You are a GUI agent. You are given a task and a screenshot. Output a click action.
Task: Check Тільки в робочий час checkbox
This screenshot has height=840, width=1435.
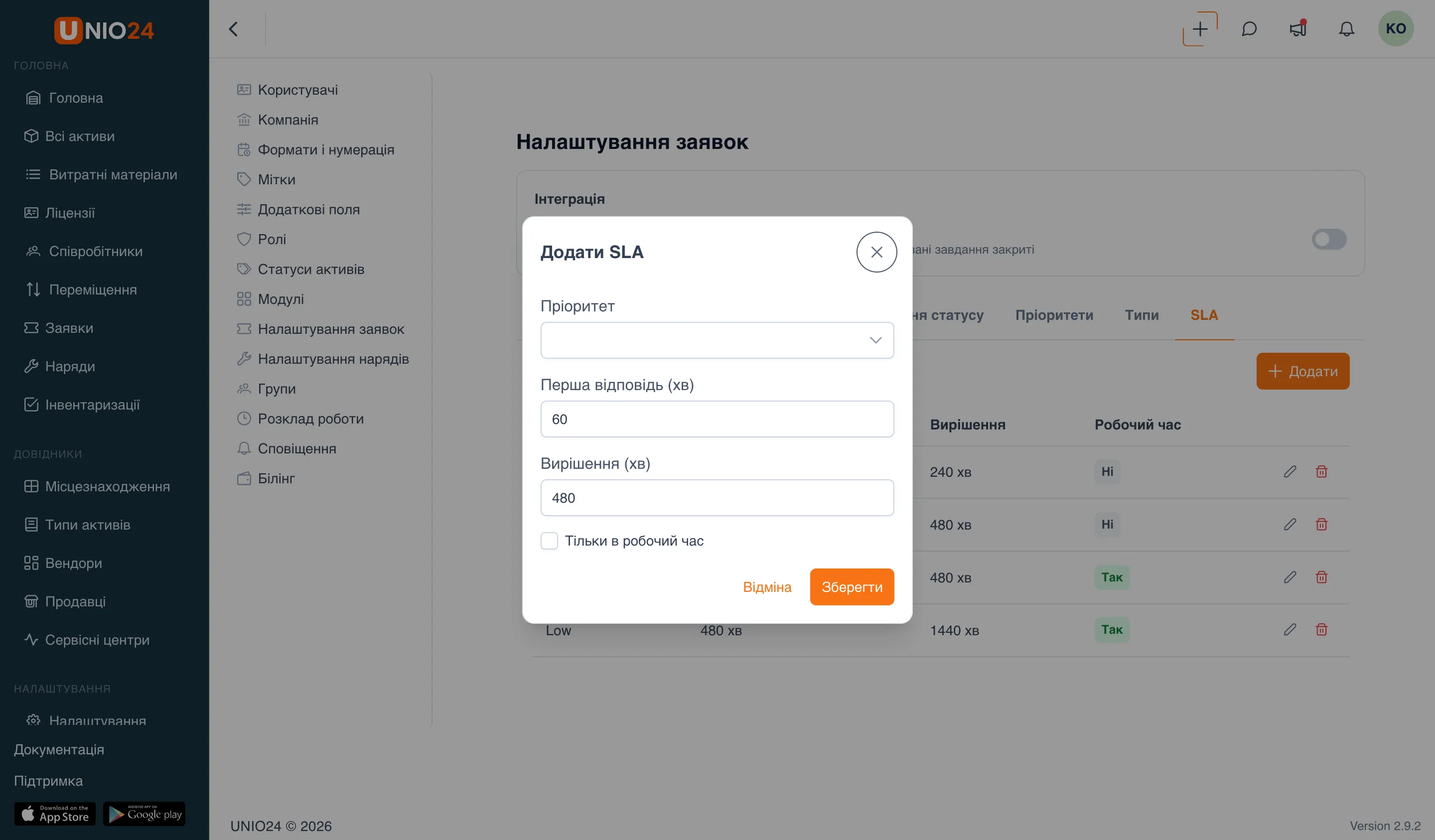pyautogui.click(x=549, y=541)
